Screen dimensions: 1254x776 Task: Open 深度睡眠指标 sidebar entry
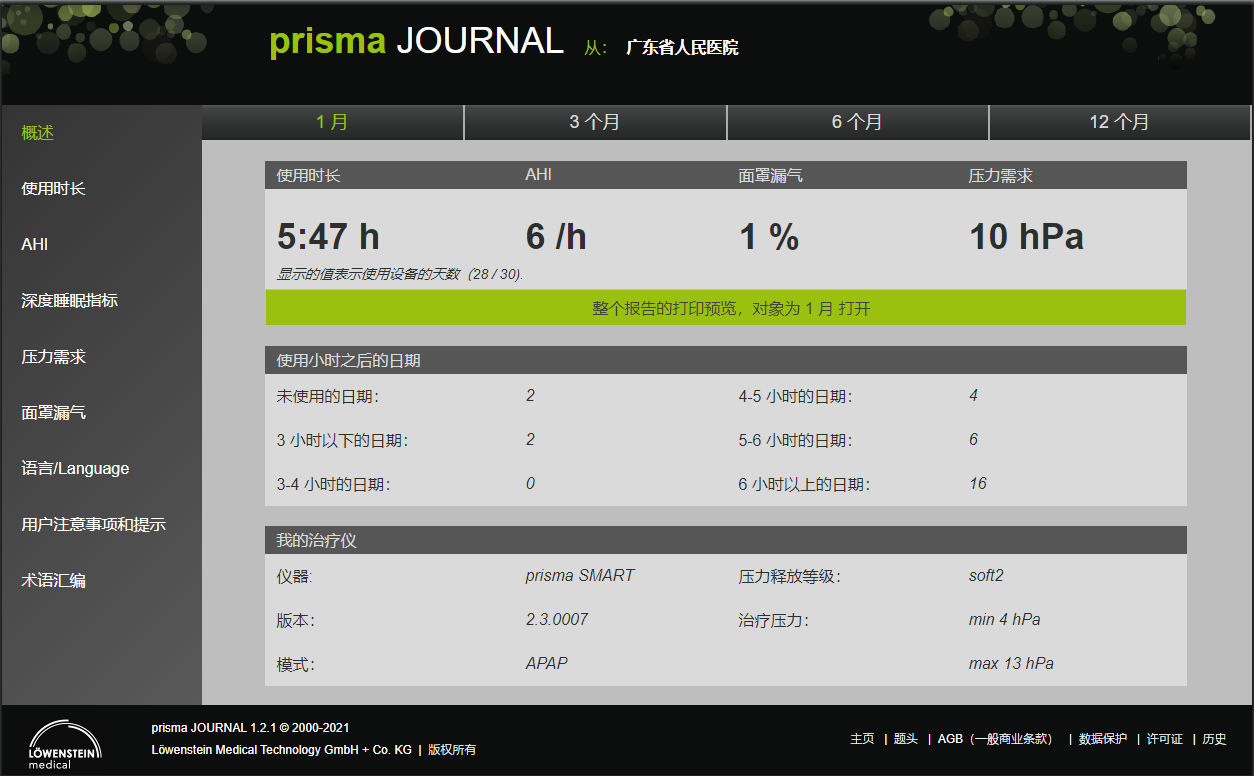point(70,301)
